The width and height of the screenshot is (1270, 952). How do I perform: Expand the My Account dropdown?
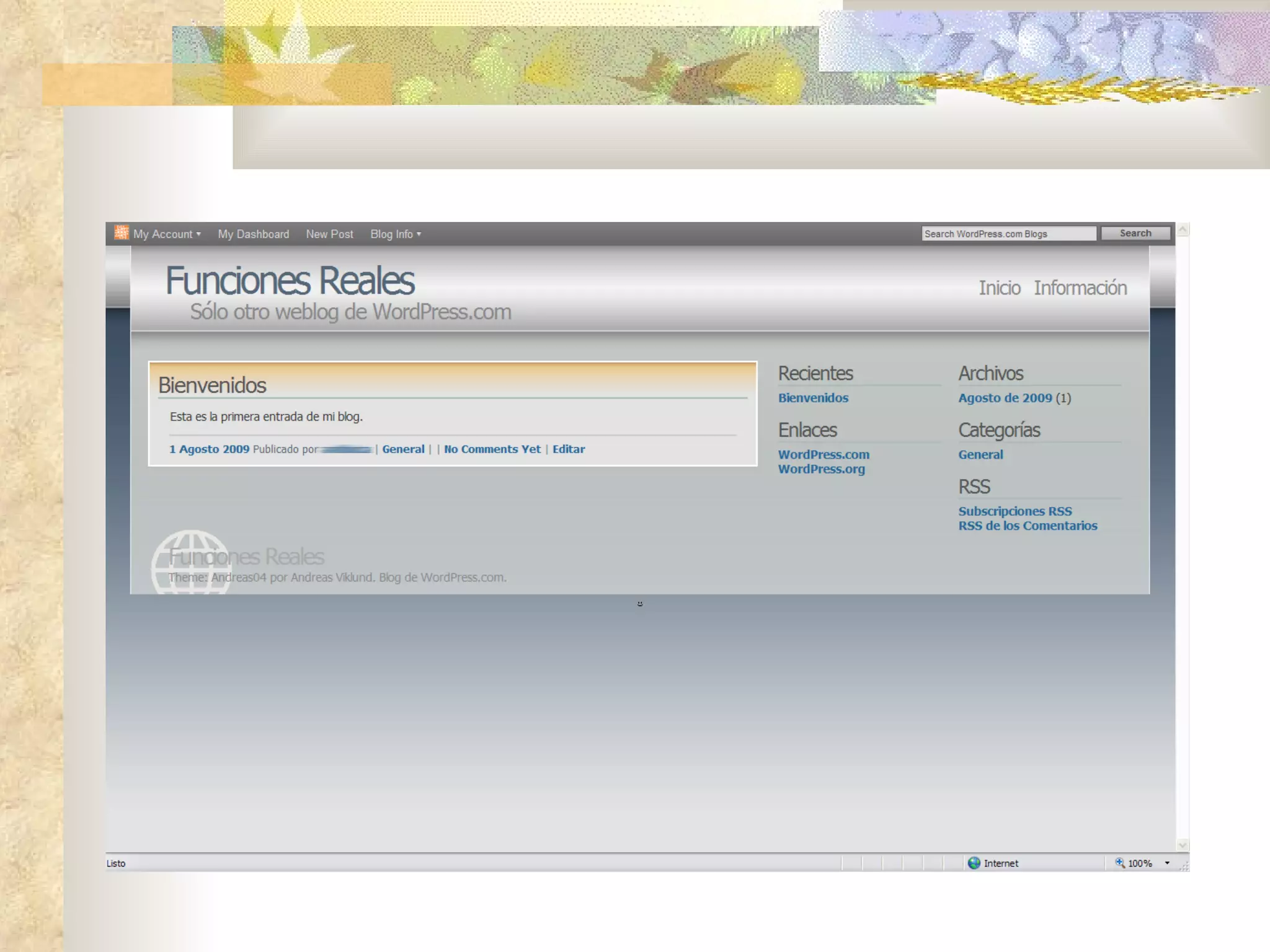[x=167, y=234]
